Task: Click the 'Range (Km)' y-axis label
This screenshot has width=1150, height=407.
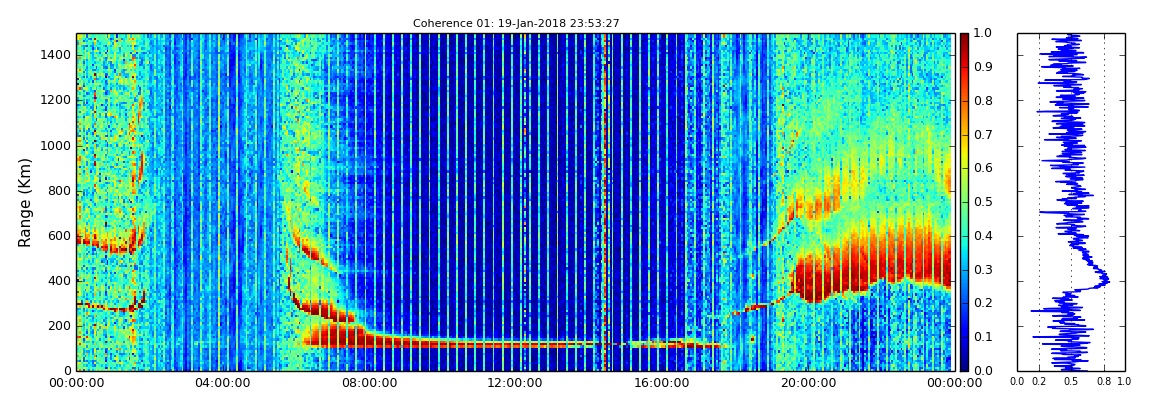Action: point(25,202)
